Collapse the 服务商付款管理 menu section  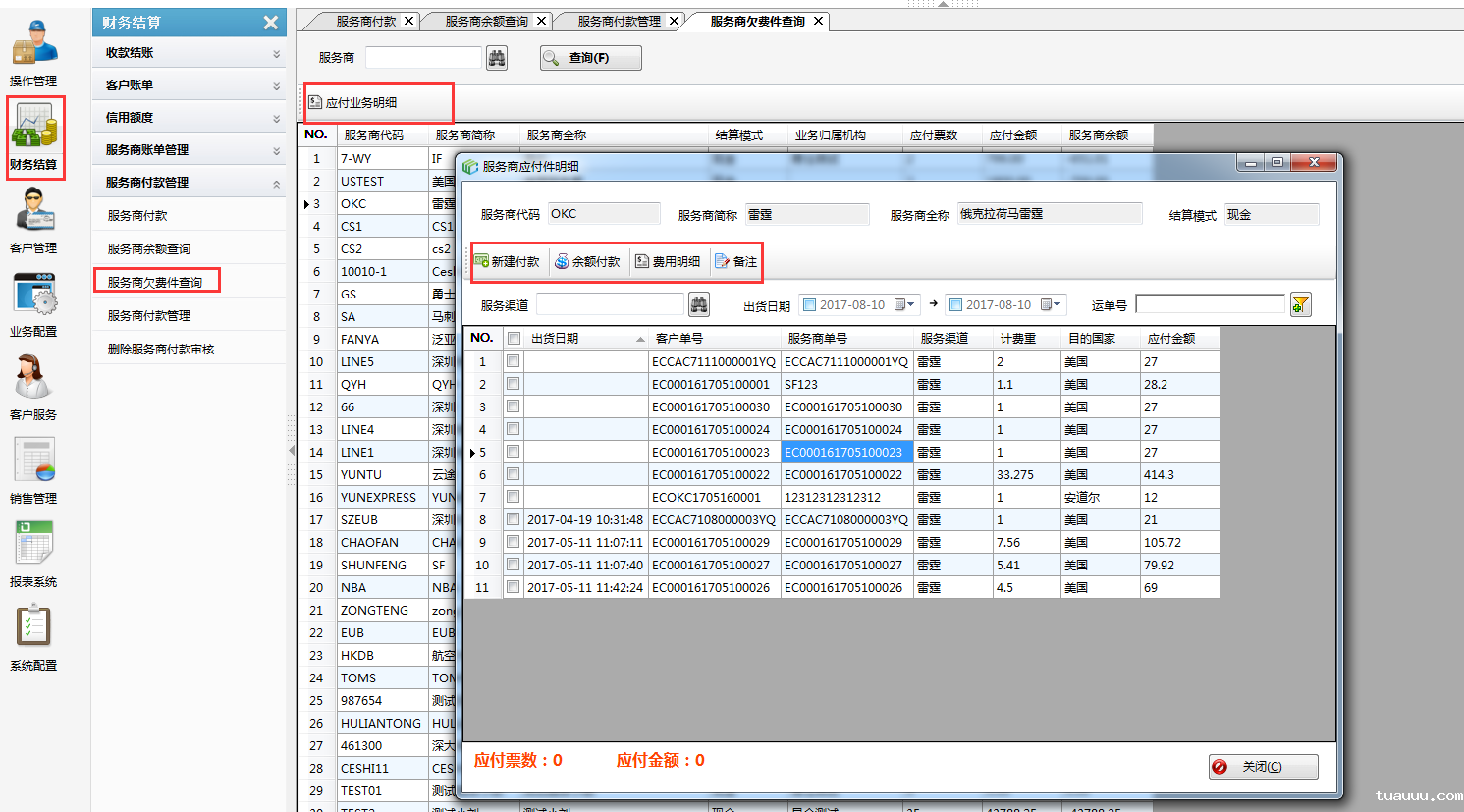coord(189,182)
